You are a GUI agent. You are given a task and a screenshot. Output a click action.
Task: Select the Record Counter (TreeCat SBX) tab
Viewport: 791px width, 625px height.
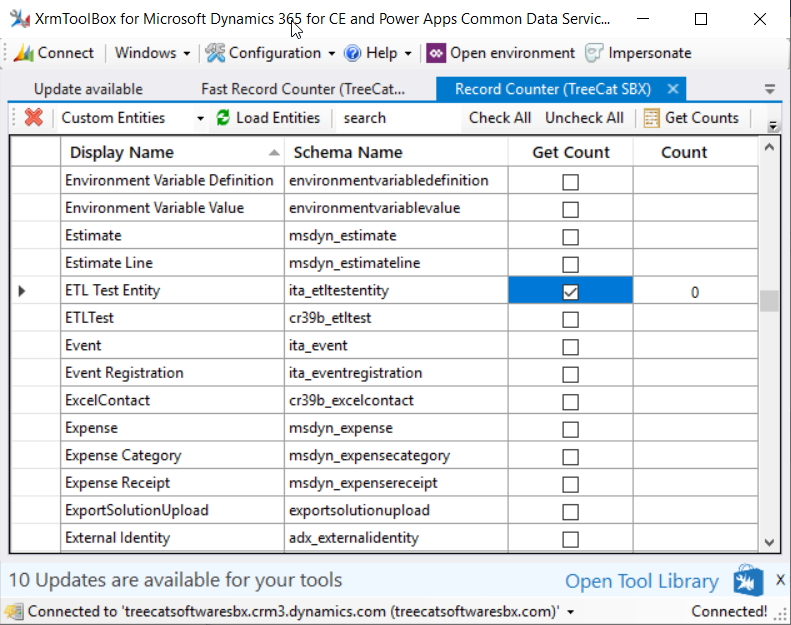[x=553, y=89]
